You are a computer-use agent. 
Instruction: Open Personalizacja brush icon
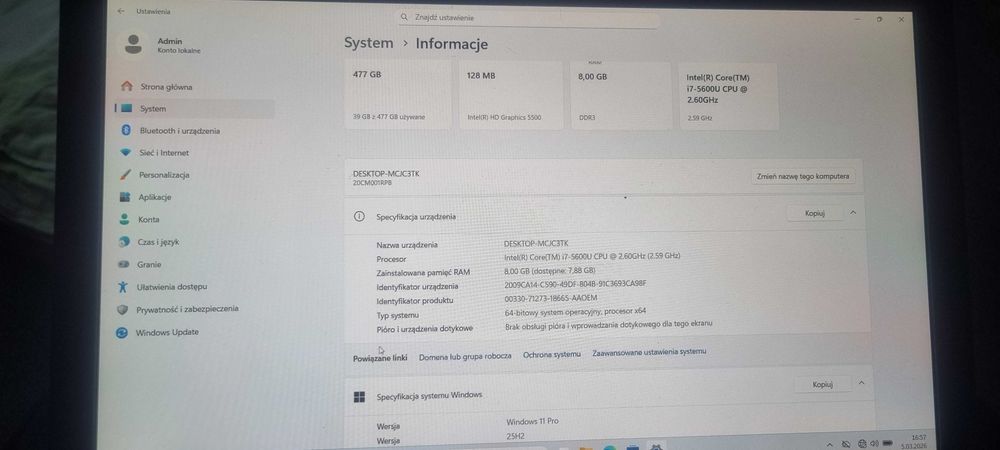point(126,175)
